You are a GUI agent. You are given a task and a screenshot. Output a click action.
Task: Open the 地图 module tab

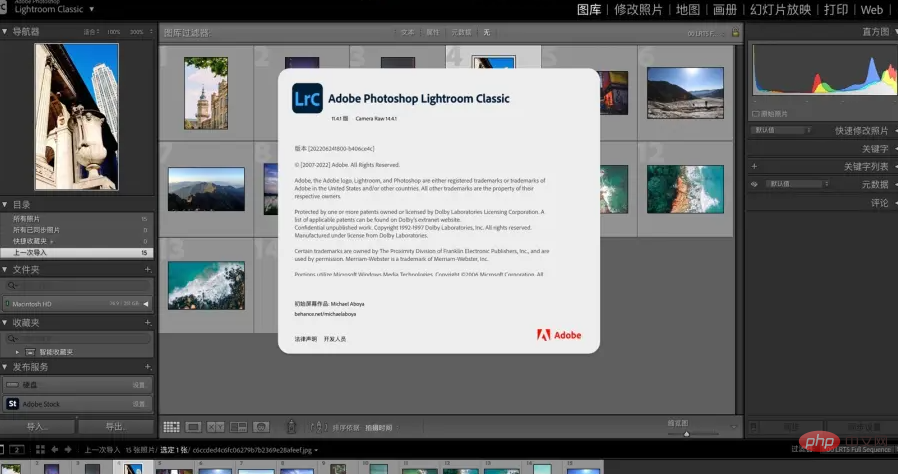click(688, 10)
